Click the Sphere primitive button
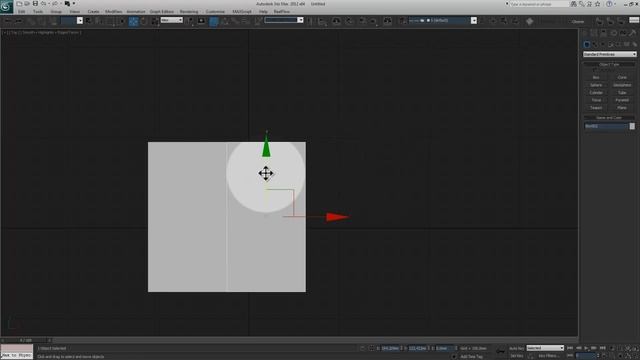This screenshot has height=360, width=640. 596,85
